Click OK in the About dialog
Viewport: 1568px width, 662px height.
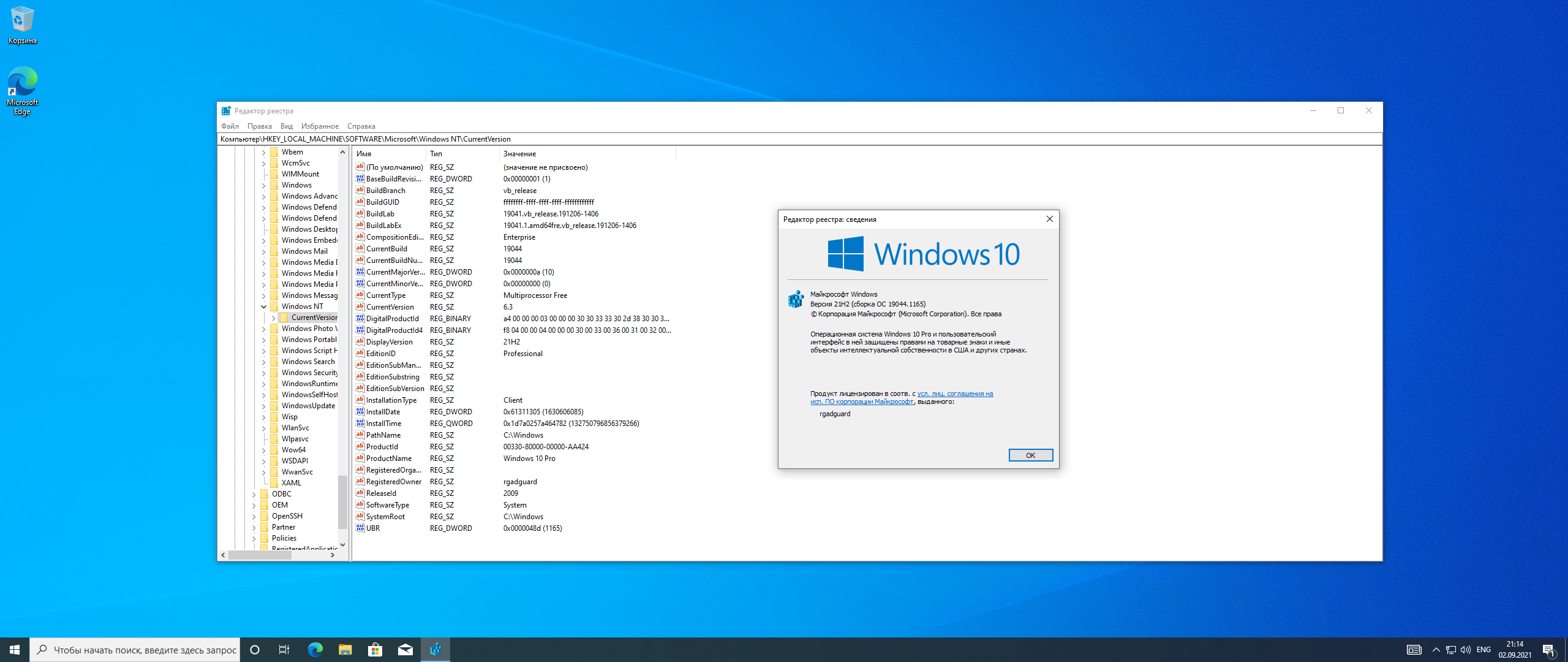[1030, 455]
